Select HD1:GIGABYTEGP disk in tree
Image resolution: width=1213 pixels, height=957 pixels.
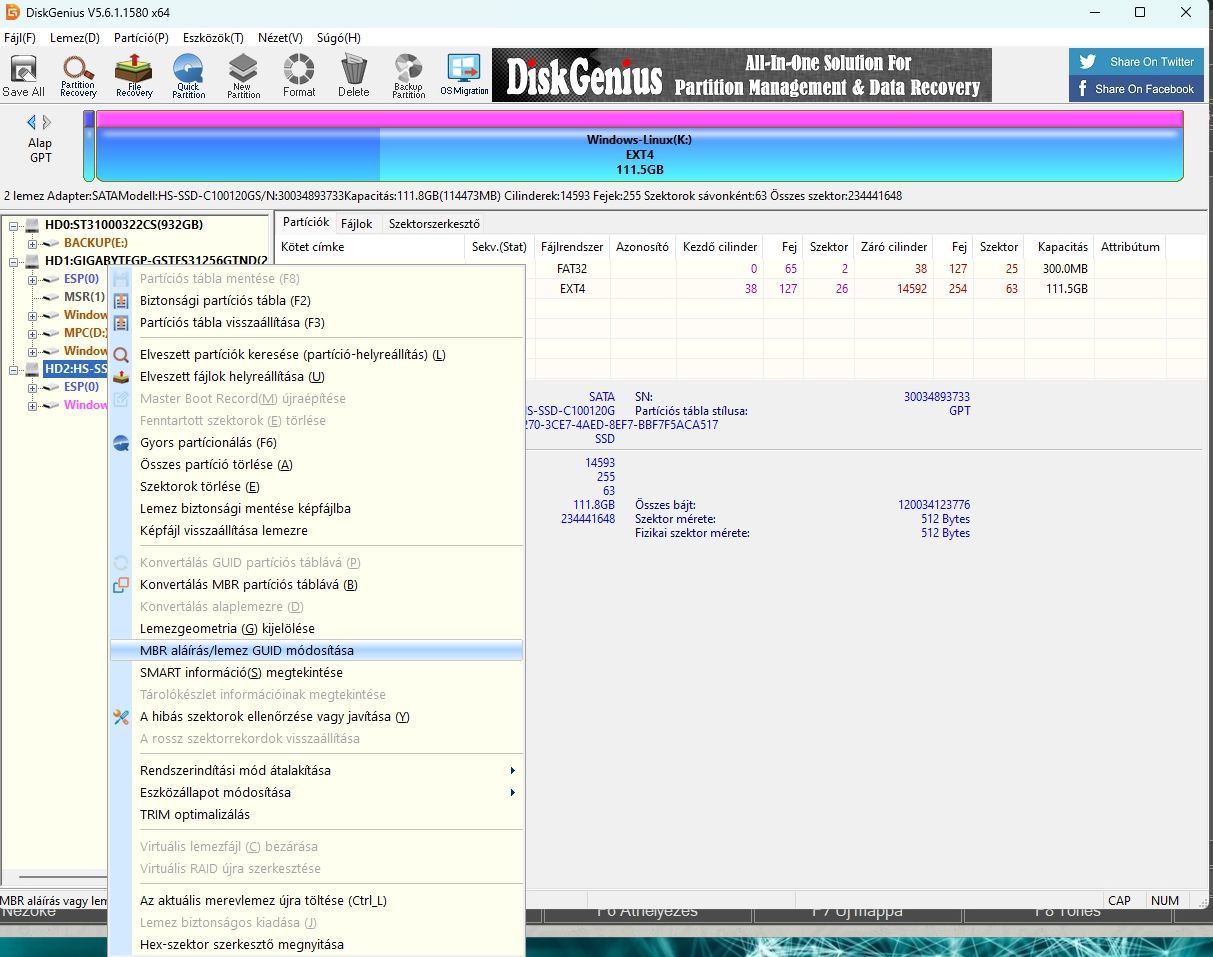tap(156, 261)
